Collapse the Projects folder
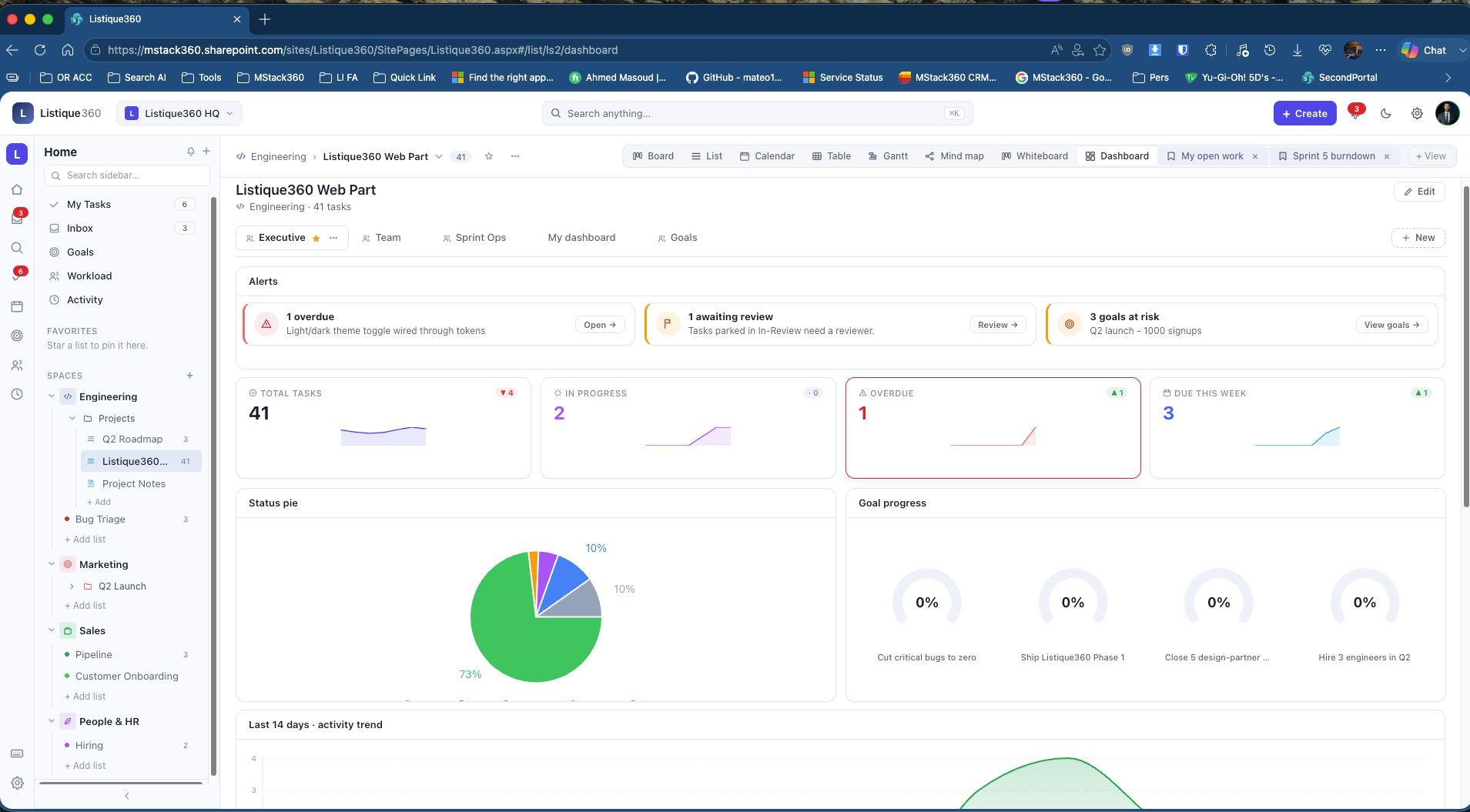Image resolution: width=1470 pixels, height=812 pixels. pos(72,419)
